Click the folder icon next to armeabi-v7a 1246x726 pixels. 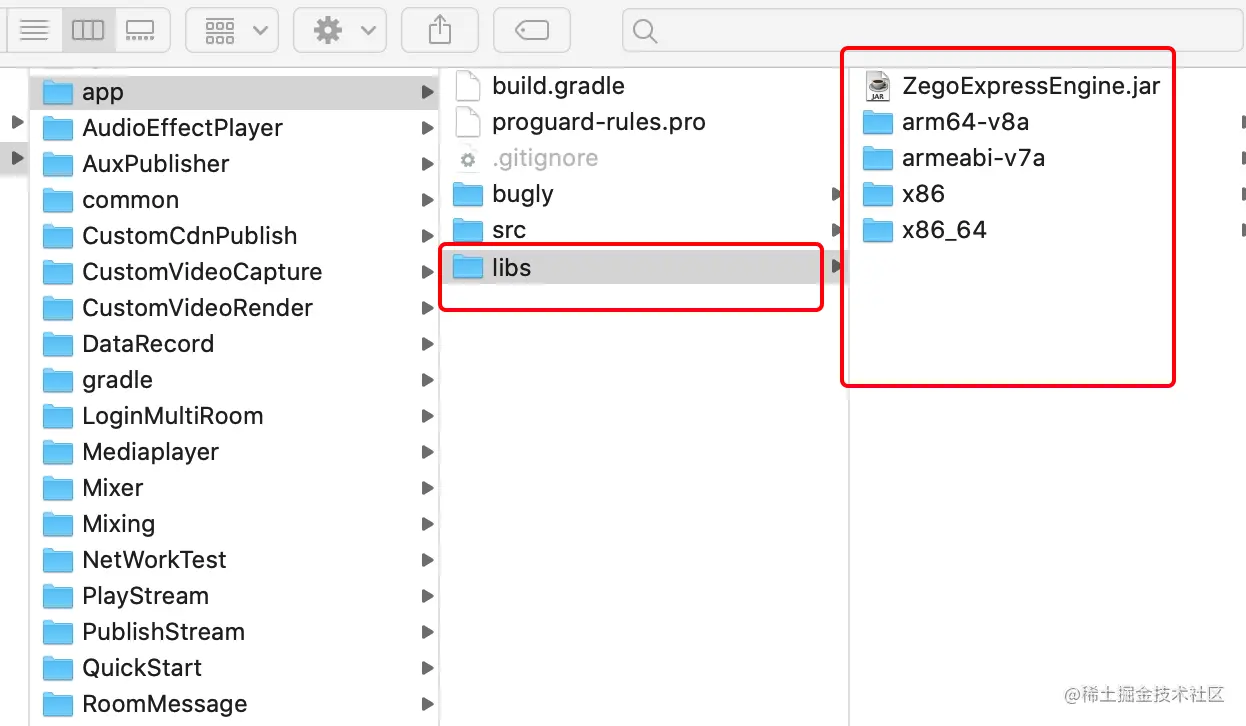click(878, 158)
